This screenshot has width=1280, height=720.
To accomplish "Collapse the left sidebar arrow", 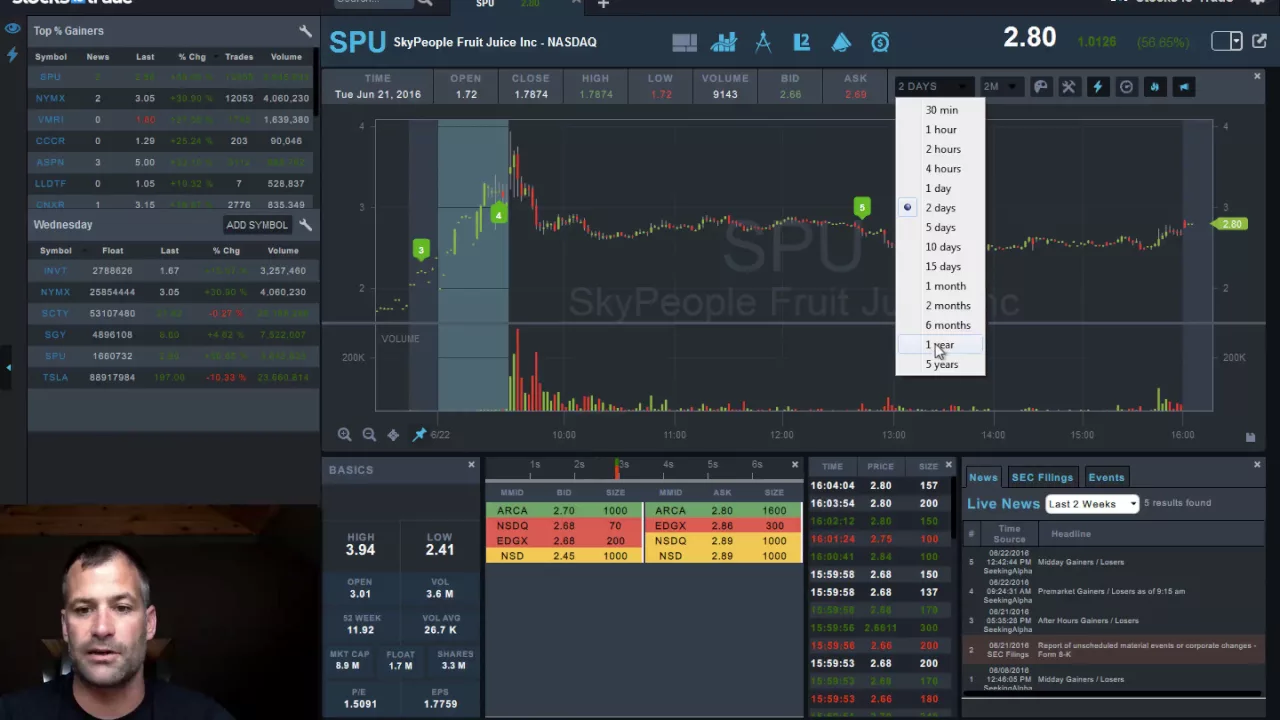I will 8,368.
